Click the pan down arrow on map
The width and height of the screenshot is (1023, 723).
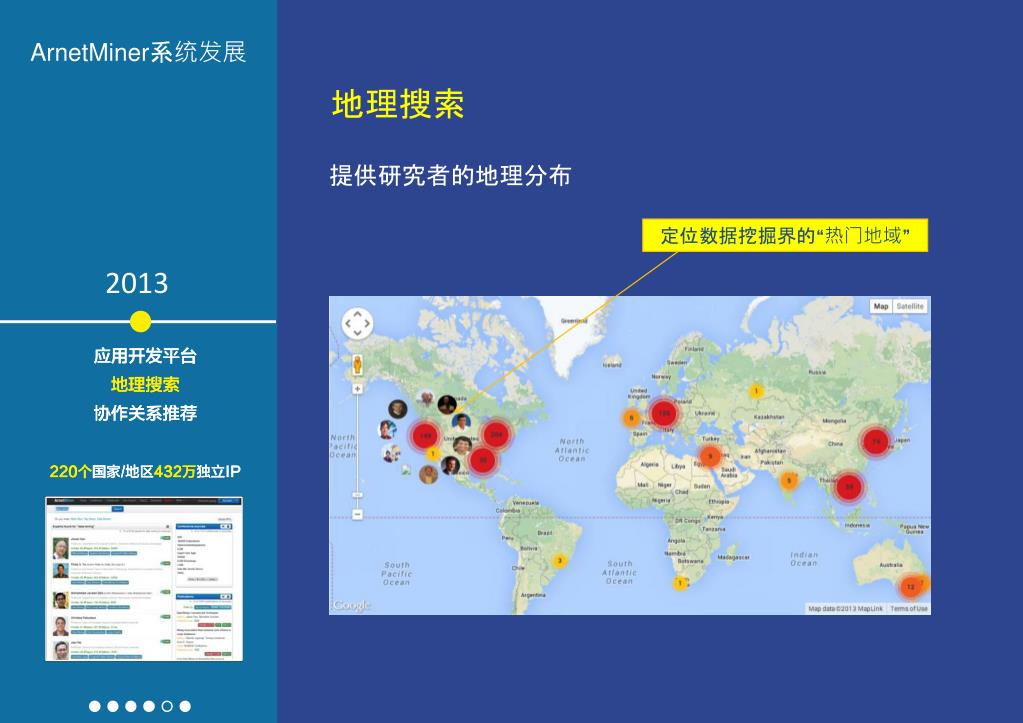358,333
